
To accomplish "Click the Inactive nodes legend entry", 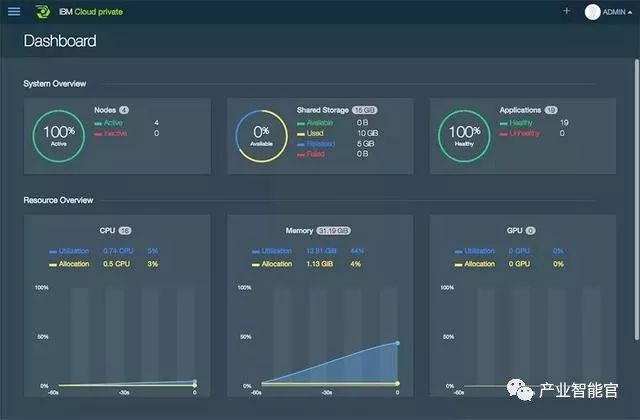I will [111, 133].
